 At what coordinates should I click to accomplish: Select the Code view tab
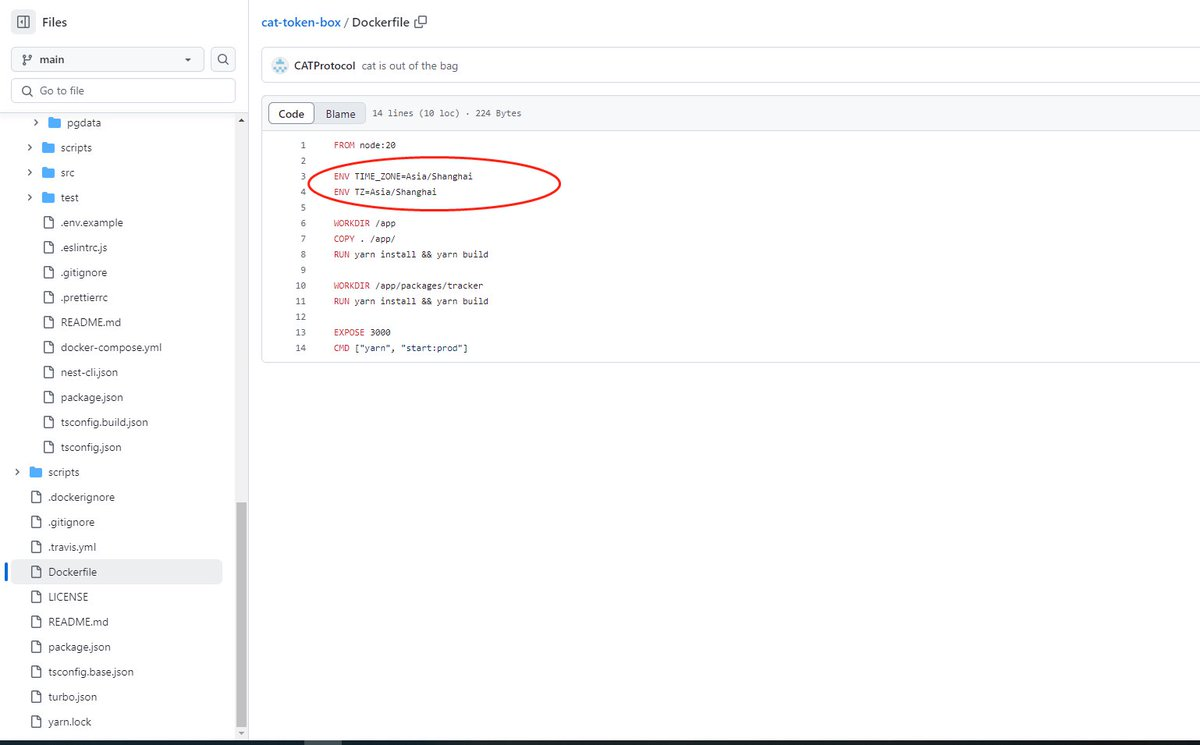[291, 114]
